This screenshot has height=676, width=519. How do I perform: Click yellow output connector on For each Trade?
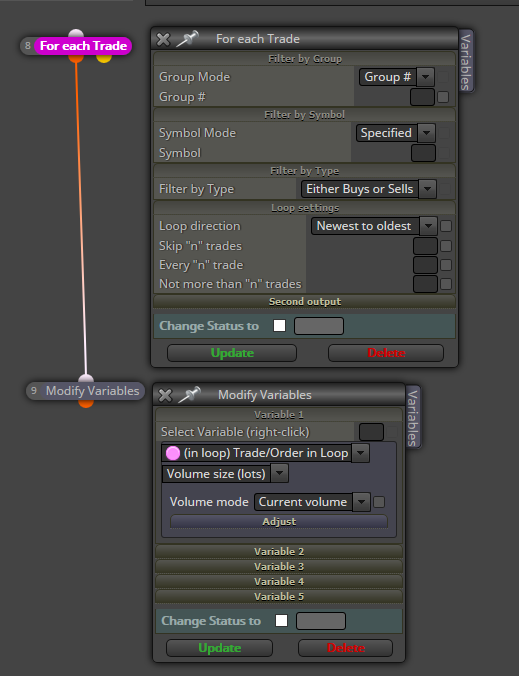(104, 58)
